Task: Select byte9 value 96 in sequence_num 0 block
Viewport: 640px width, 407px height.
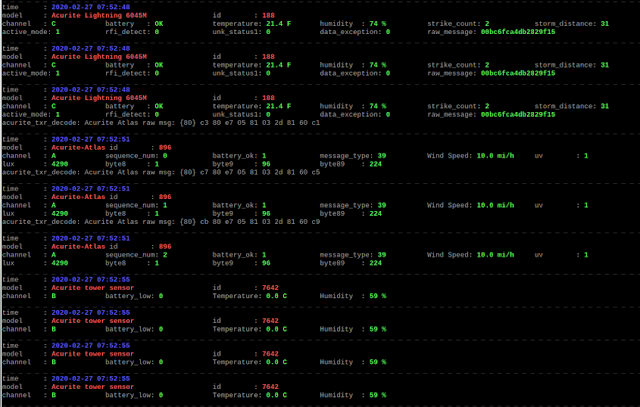Action: click(266, 164)
